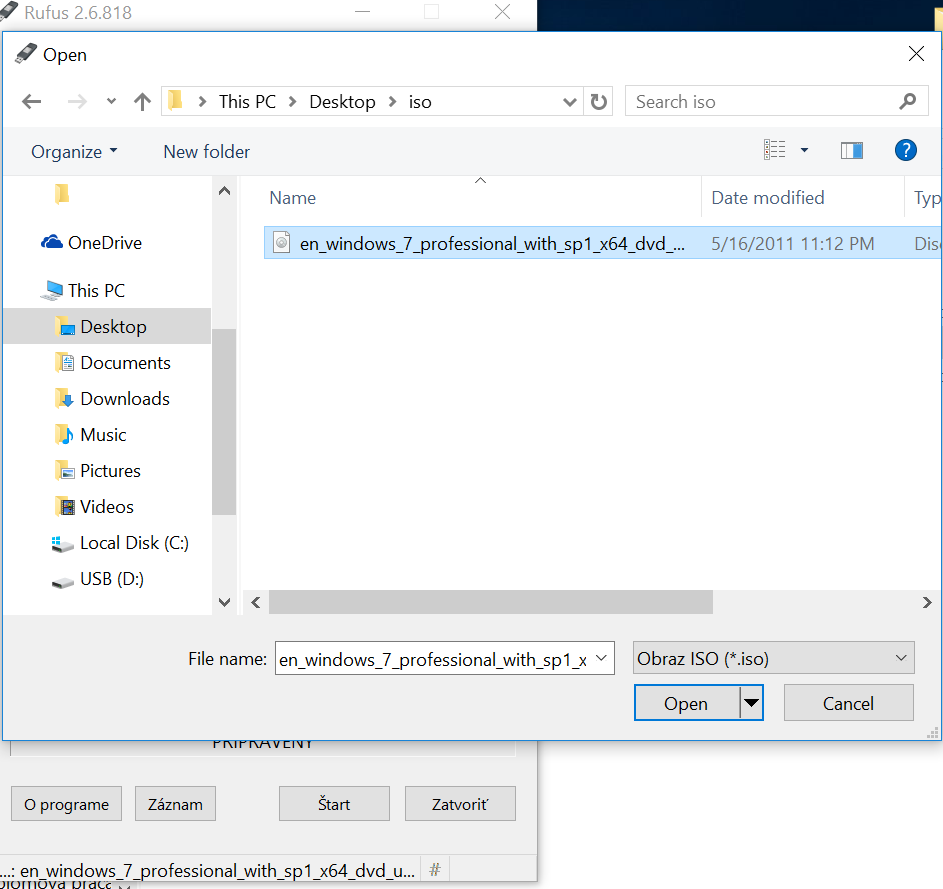Screen dimensions: 943x889
Task: Open Desktop folder in the navigation pane
Action: coord(113,327)
